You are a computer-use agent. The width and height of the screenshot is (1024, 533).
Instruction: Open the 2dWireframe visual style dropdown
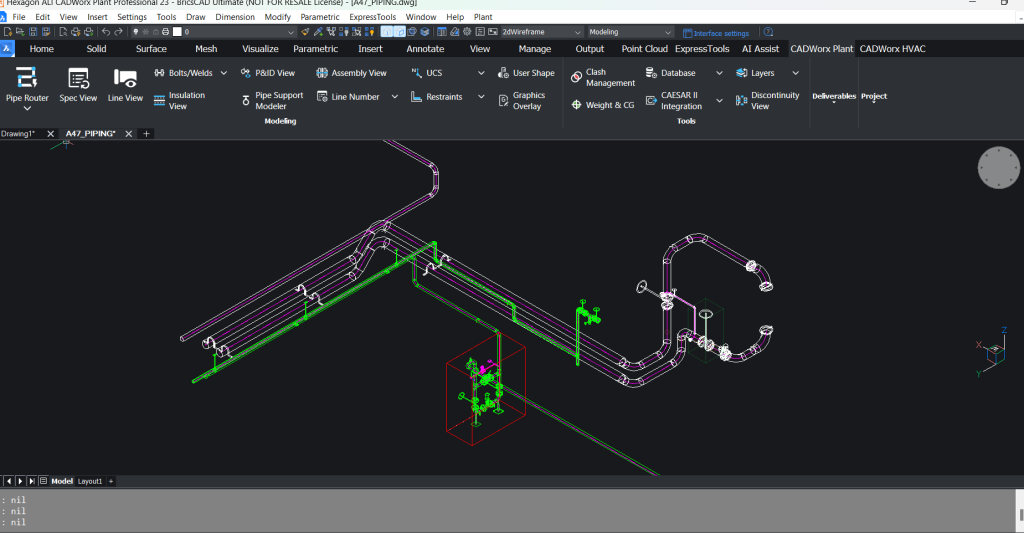pyautogui.click(x=541, y=32)
